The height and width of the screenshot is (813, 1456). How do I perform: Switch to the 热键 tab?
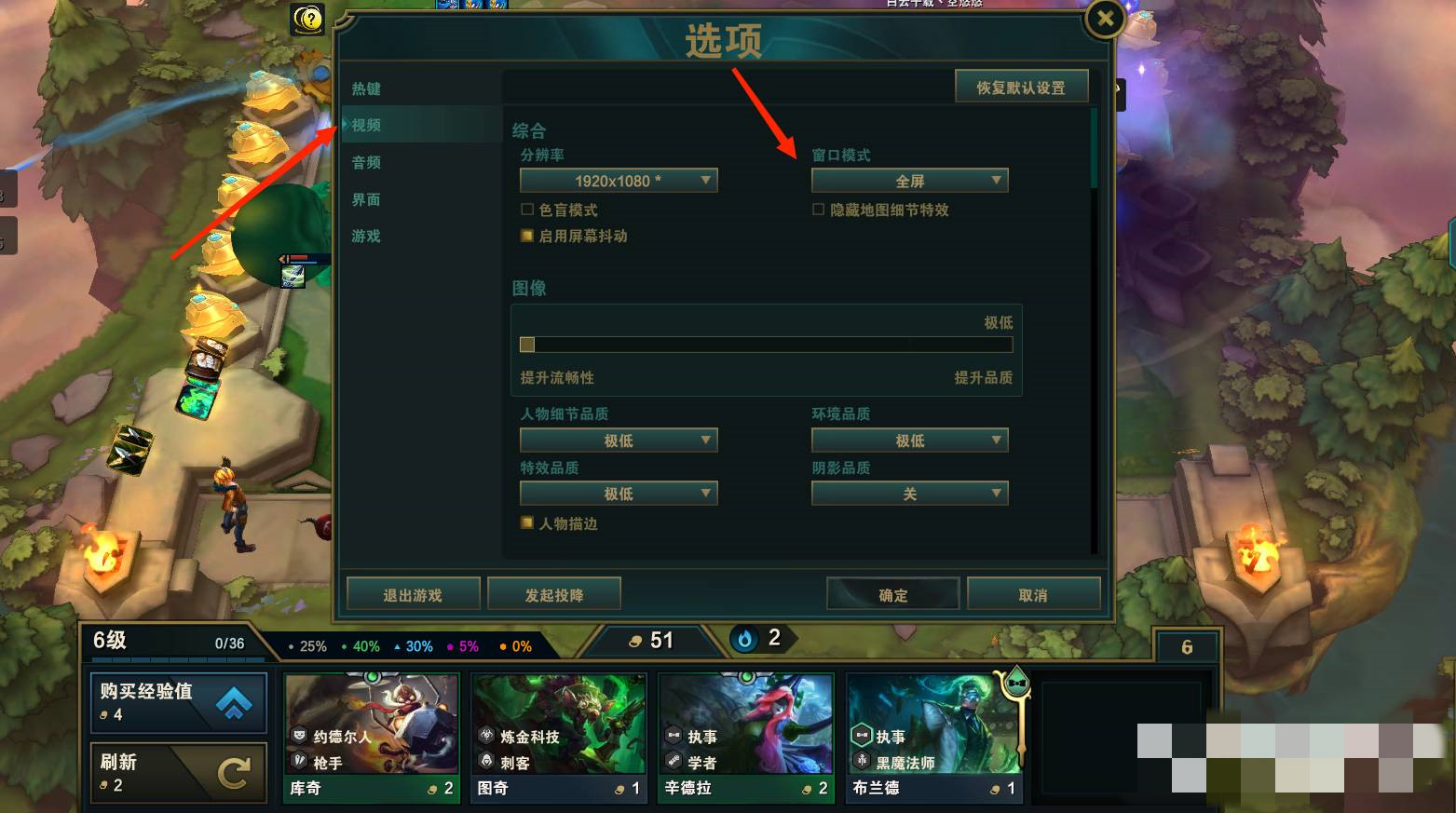[x=366, y=88]
